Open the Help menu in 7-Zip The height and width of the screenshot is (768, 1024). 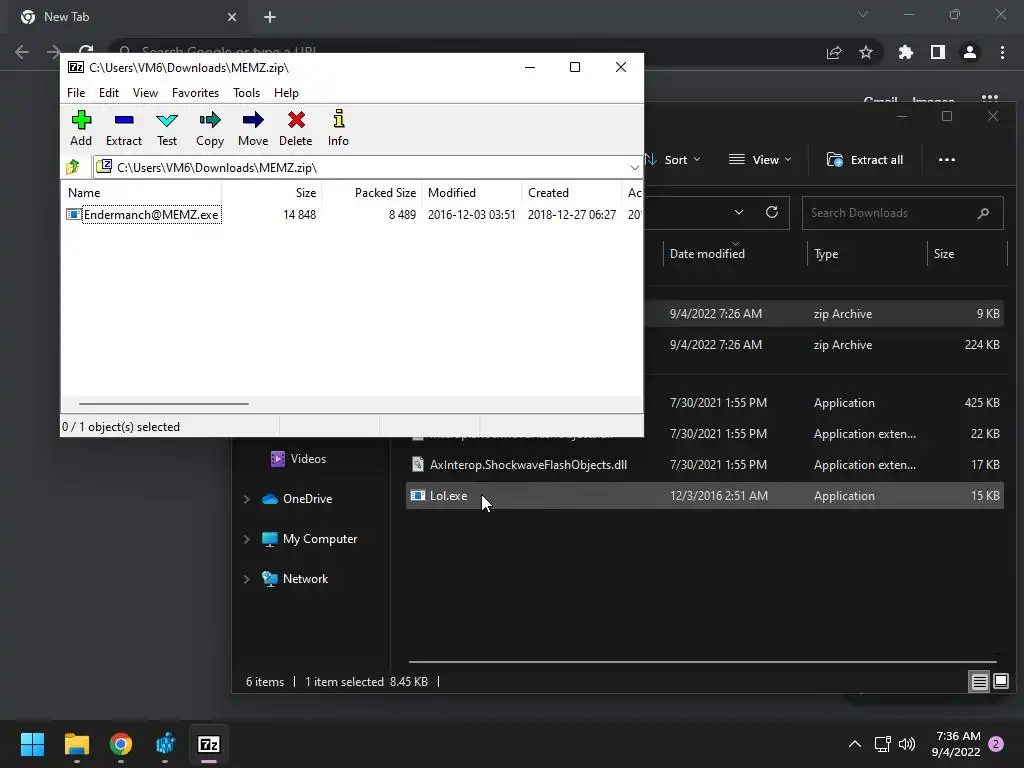coord(286,93)
